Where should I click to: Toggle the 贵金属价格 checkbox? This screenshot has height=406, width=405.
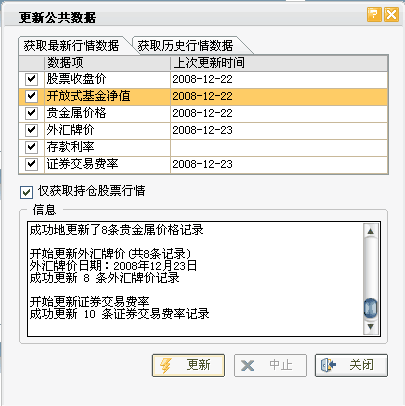pyautogui.click(x=31, y=113)
